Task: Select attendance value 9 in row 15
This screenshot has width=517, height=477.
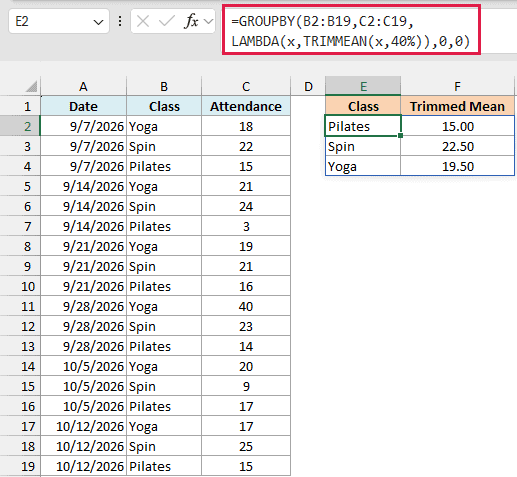Action: (x=246, y=386)
